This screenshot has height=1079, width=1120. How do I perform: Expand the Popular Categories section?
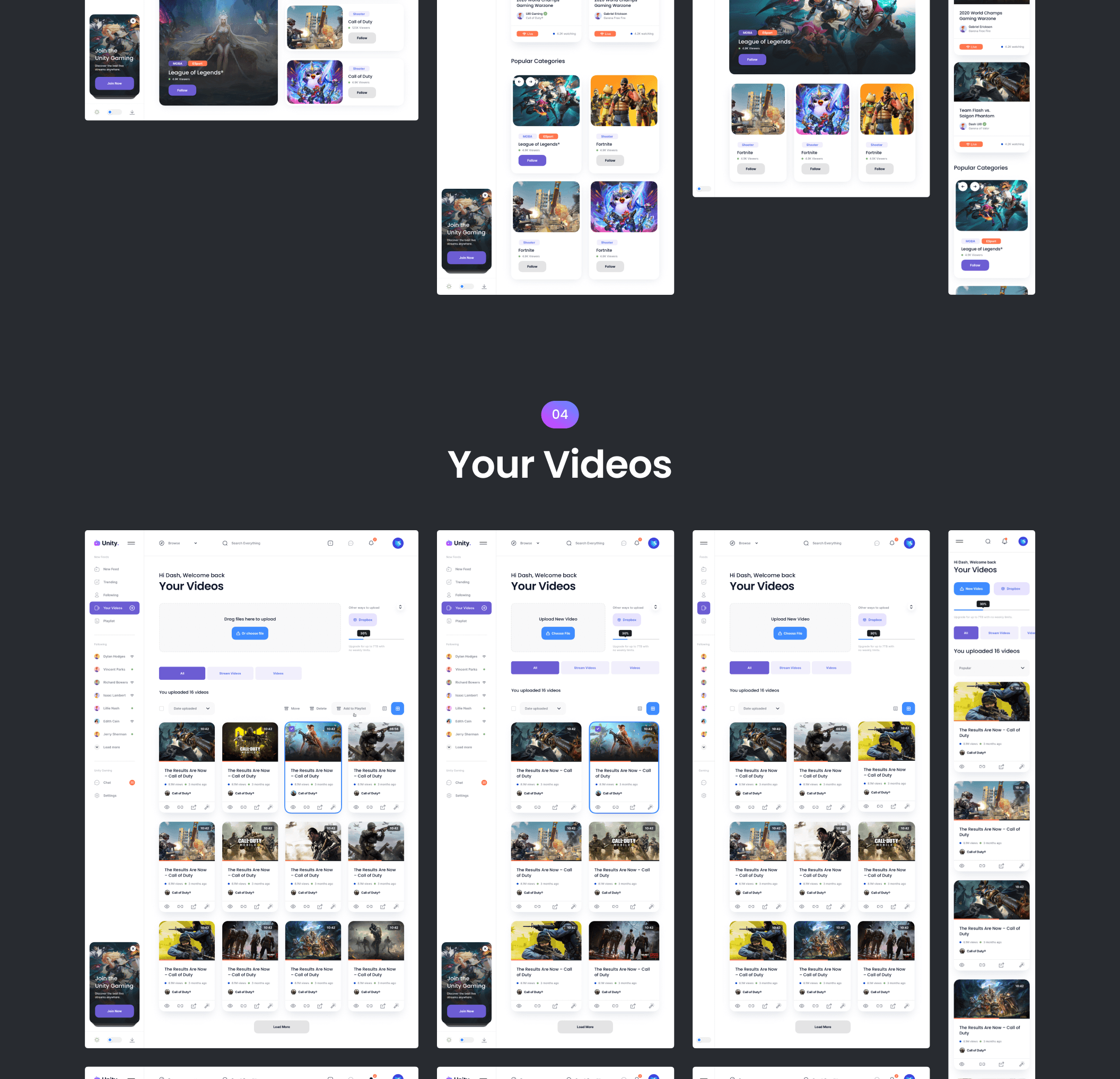coord(538,61)
